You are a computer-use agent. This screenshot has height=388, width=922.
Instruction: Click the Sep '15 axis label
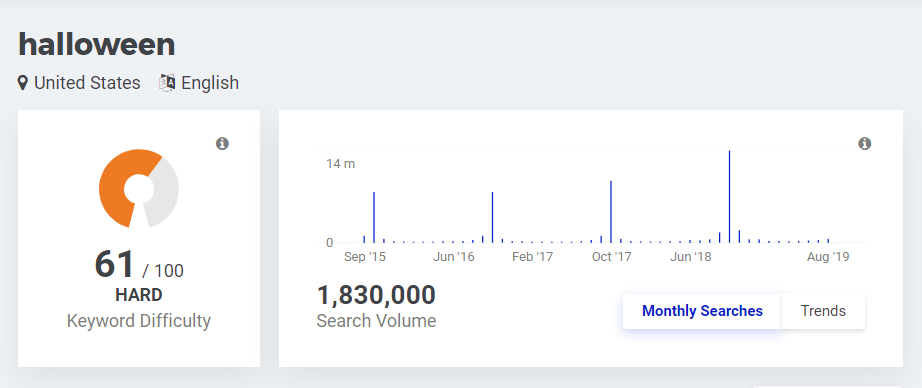(365, 257)
